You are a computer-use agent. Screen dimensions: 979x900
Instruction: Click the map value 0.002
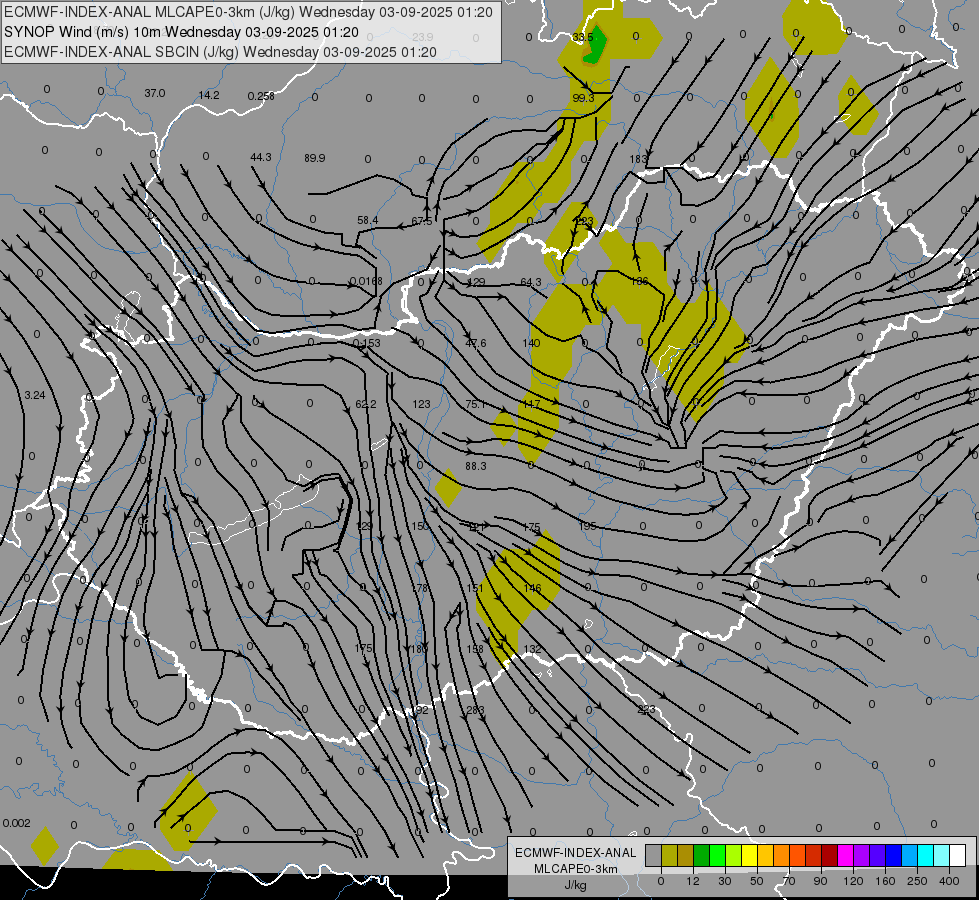(16, 823)
